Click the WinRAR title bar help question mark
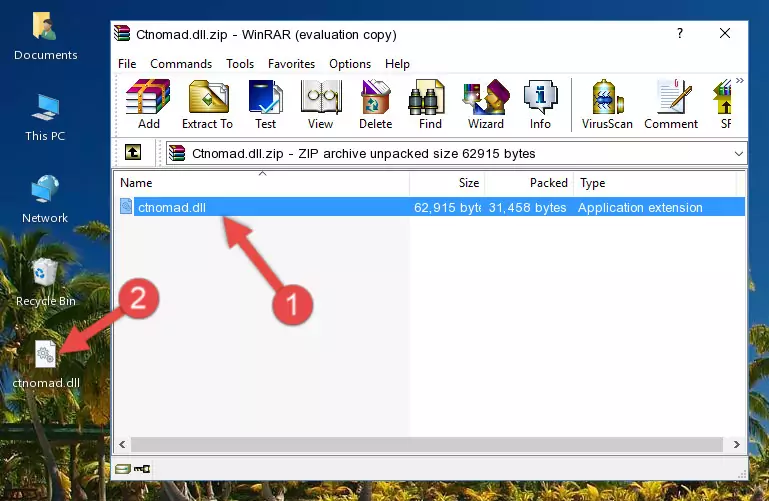The image size is (769, 501). coord(680,33)
